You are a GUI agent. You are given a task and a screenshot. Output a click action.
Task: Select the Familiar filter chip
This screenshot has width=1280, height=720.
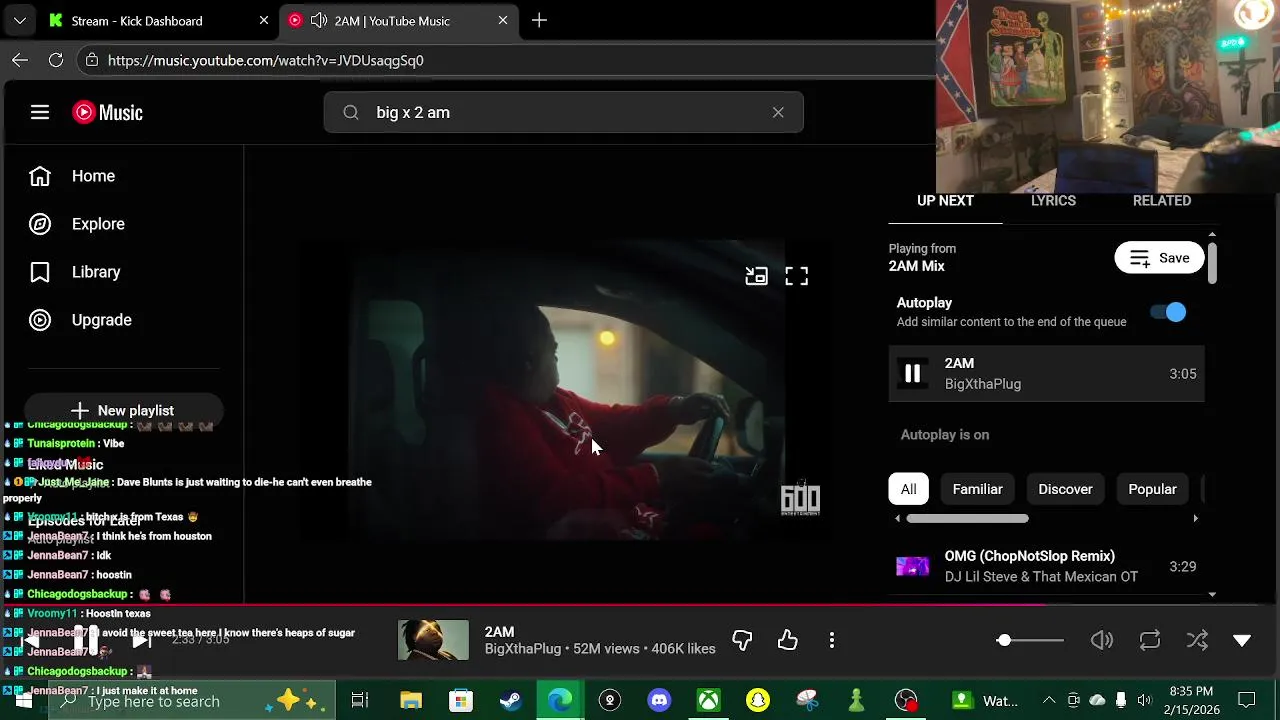(977, 489)
